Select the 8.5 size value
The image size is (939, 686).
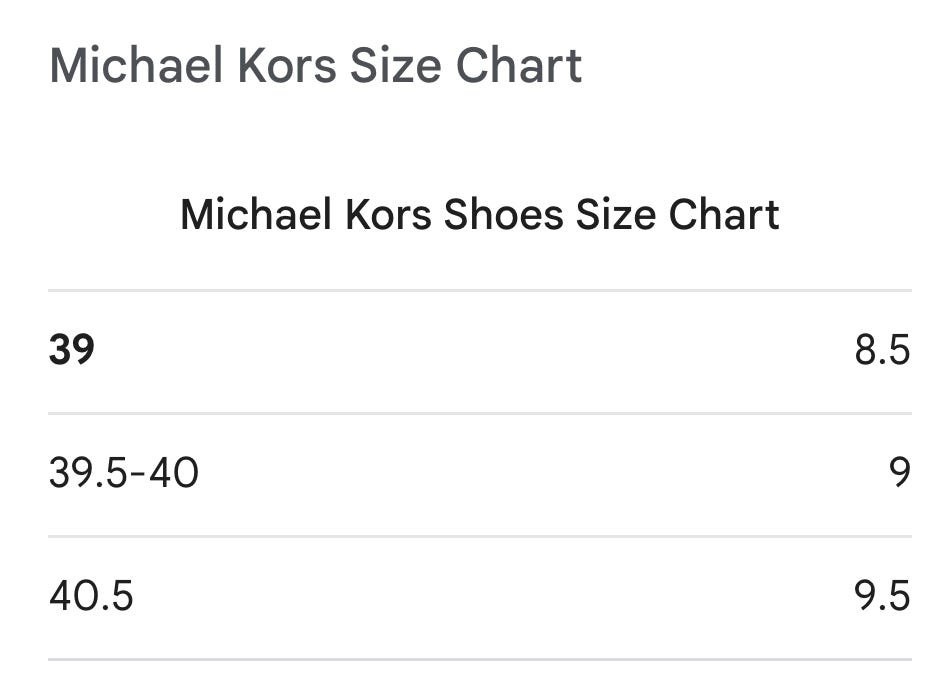click(881, 351)
